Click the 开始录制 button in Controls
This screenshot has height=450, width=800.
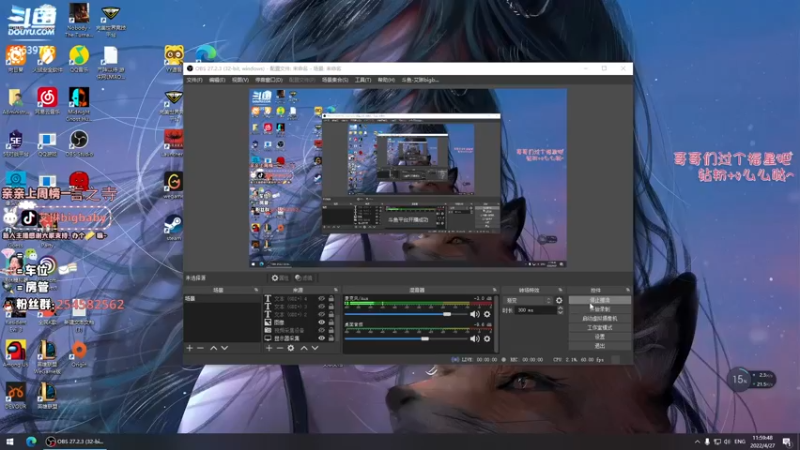pos(599,309)
